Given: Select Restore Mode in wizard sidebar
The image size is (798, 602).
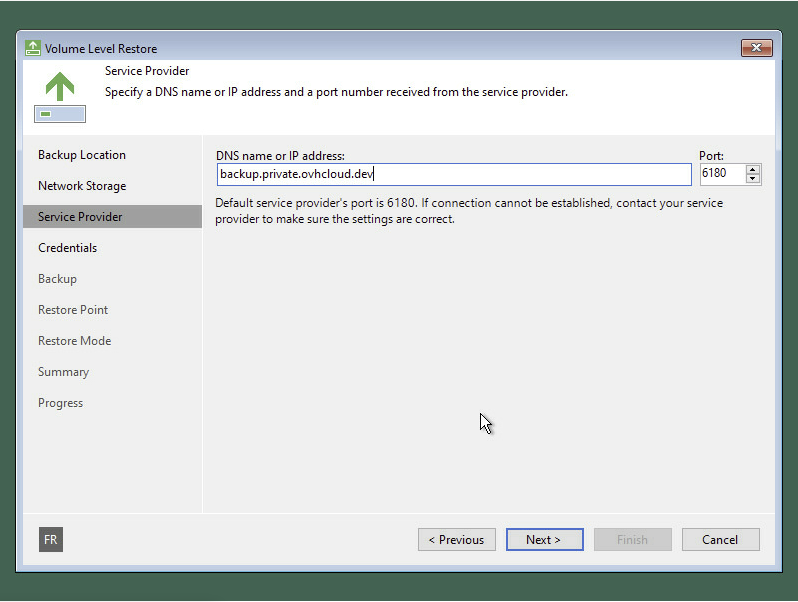Looking at the screenshot, I should click(x=74, y=341).
